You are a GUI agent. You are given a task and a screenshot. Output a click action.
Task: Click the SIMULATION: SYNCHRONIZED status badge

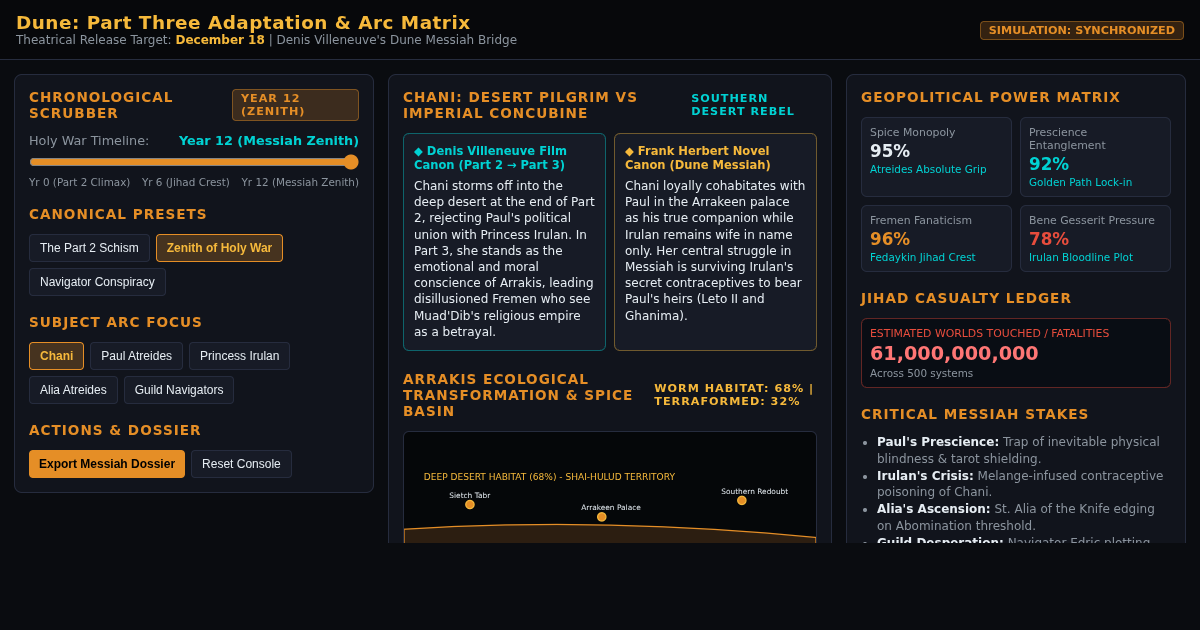(1082, 30)
